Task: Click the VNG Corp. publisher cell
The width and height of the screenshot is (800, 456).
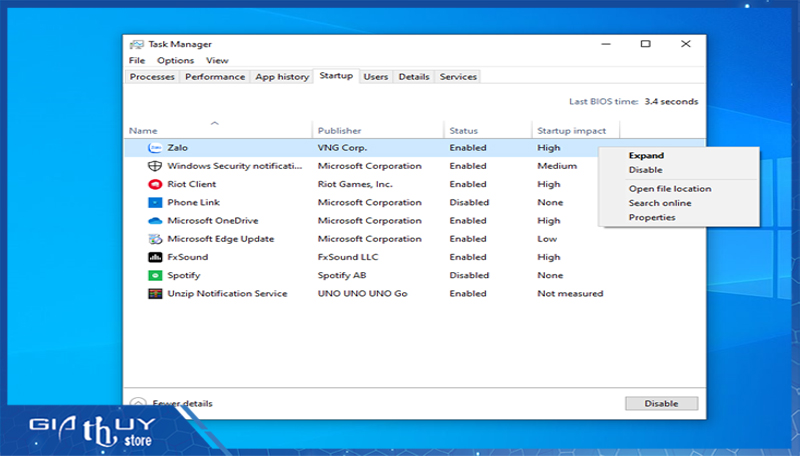Action: click(342, 148)
